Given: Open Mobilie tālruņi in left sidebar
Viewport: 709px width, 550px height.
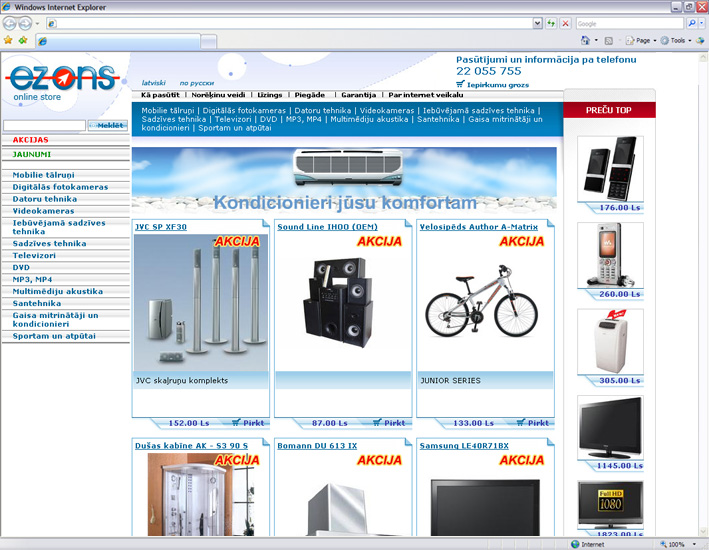Looking at the screenshot, I should tap(43, 175).
